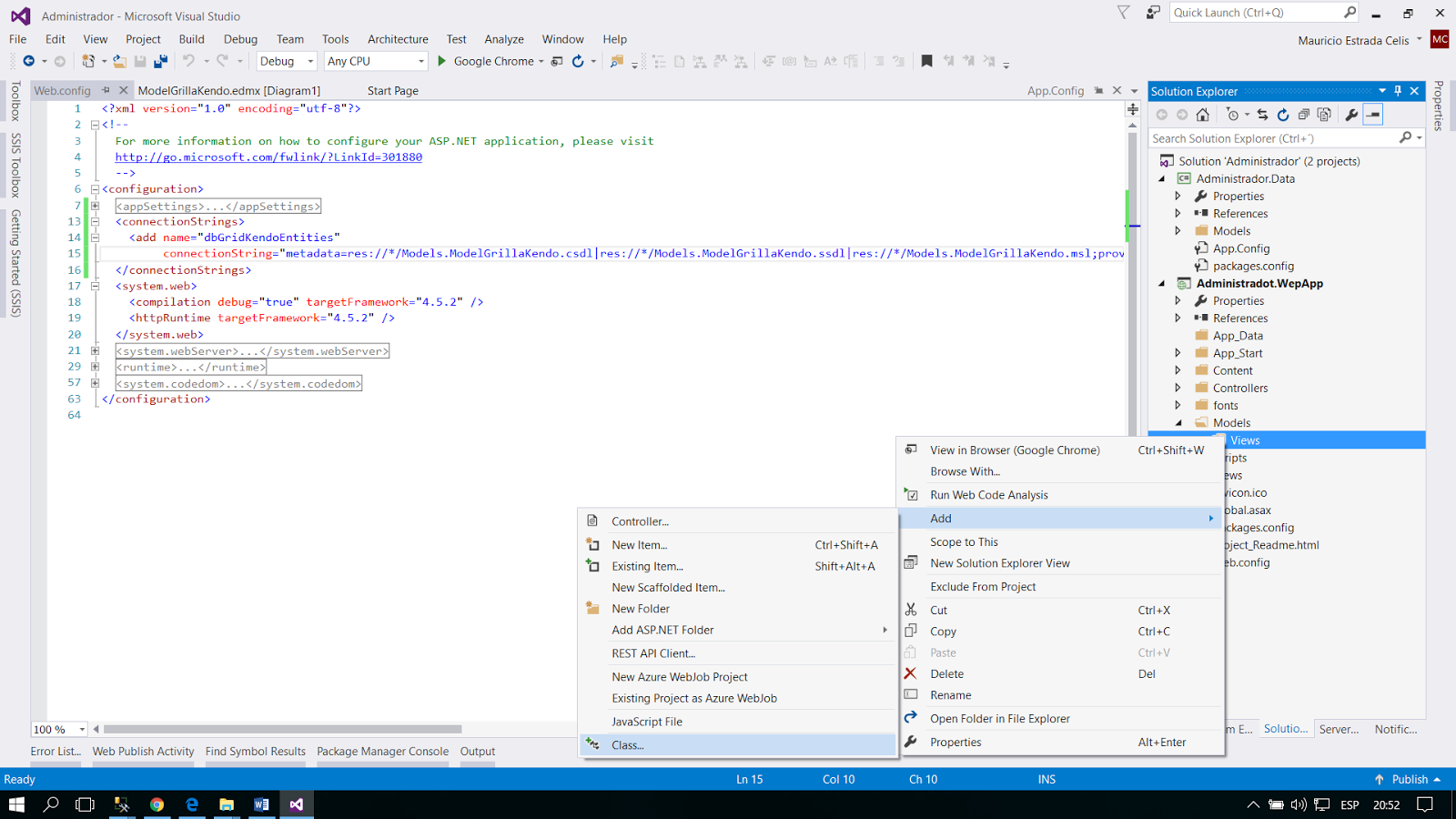Start debugging with the Google Chrome run button
The image size is (1456, 819).
442,61
